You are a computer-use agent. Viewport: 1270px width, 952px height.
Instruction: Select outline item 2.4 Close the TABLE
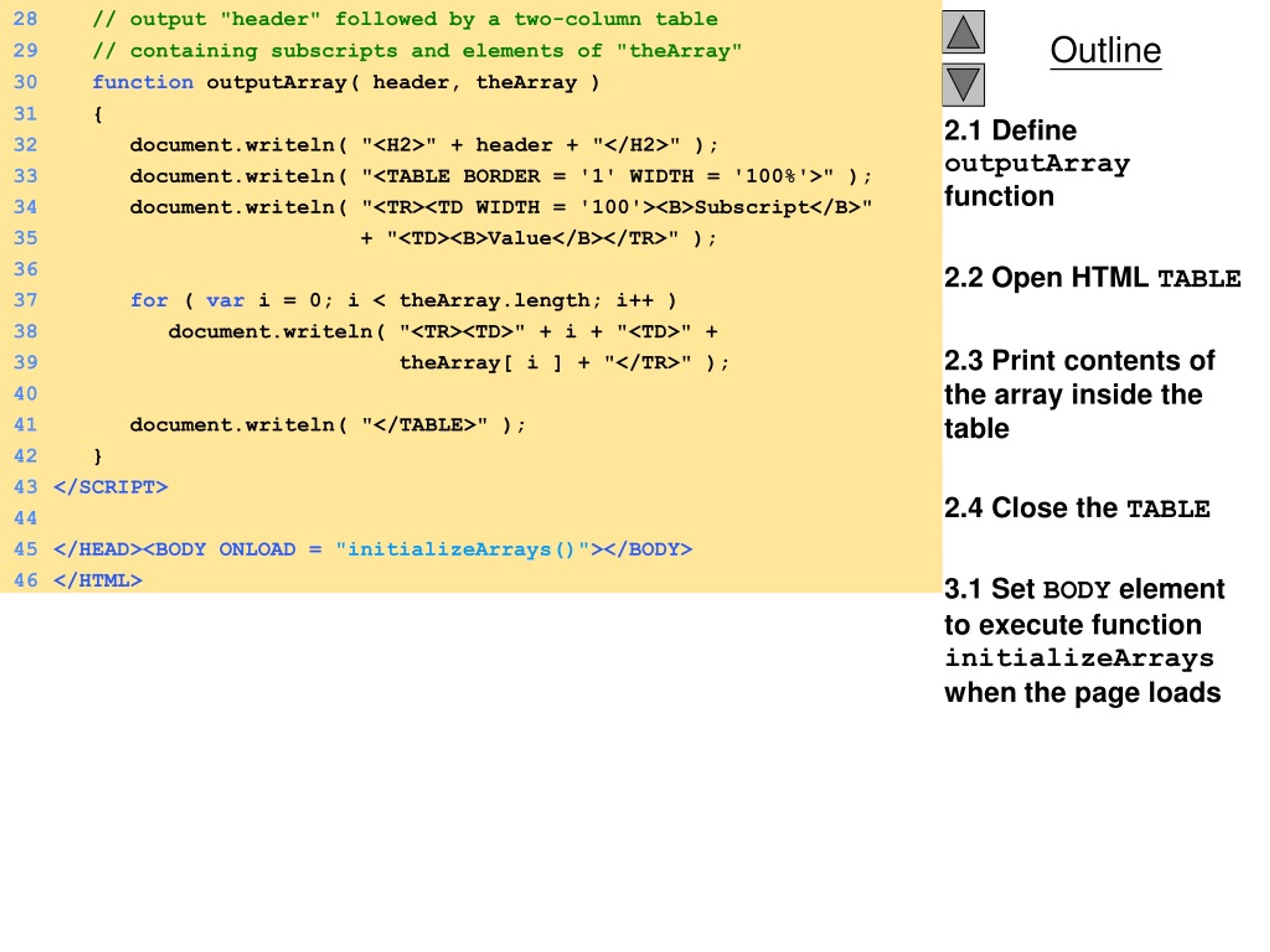[x=1077, y=508]
